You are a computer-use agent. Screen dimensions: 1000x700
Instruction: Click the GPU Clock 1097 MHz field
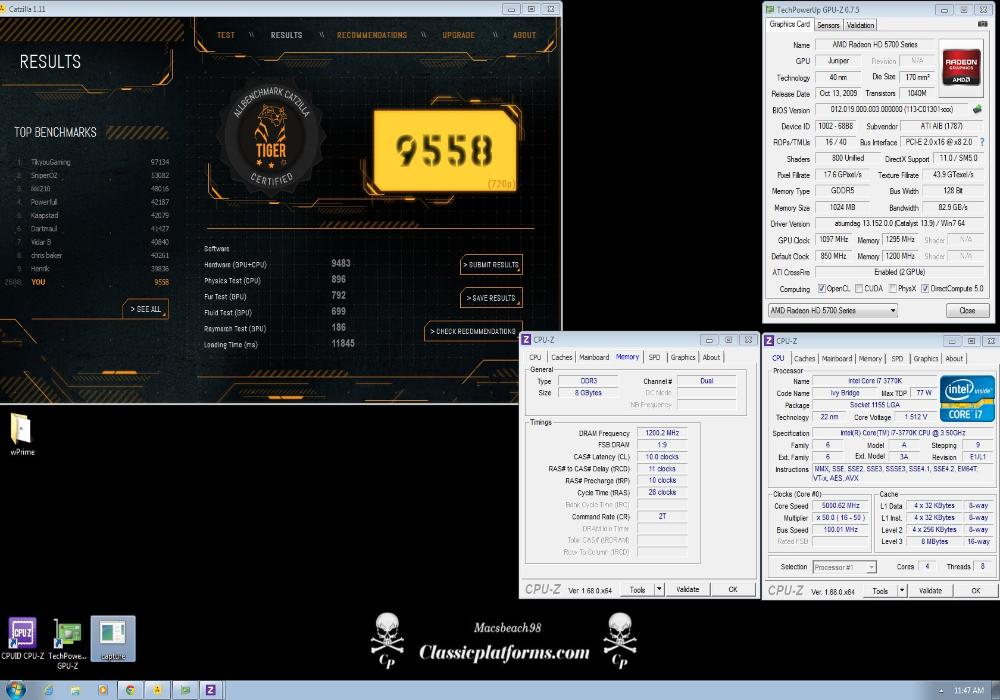pos(834,240)
